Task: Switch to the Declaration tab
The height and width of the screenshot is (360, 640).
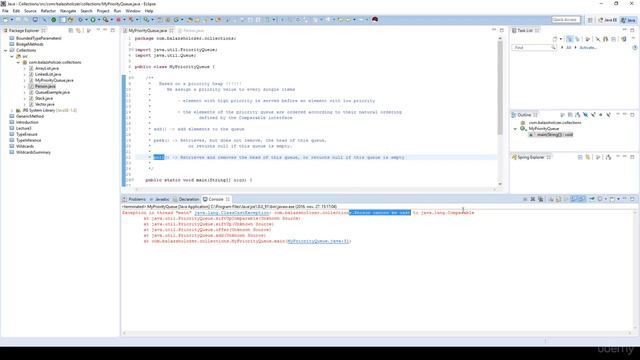Action: [186, 199]
